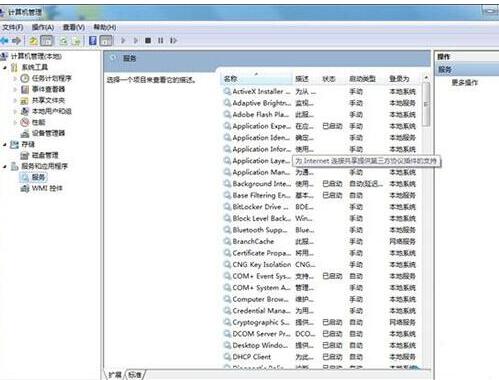Sort by the 登录为 column header

[404, 79]
